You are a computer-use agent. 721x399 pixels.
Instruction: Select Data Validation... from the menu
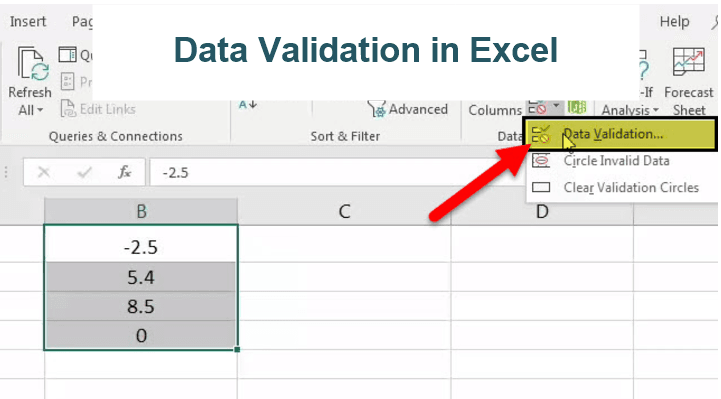[620, 134]
